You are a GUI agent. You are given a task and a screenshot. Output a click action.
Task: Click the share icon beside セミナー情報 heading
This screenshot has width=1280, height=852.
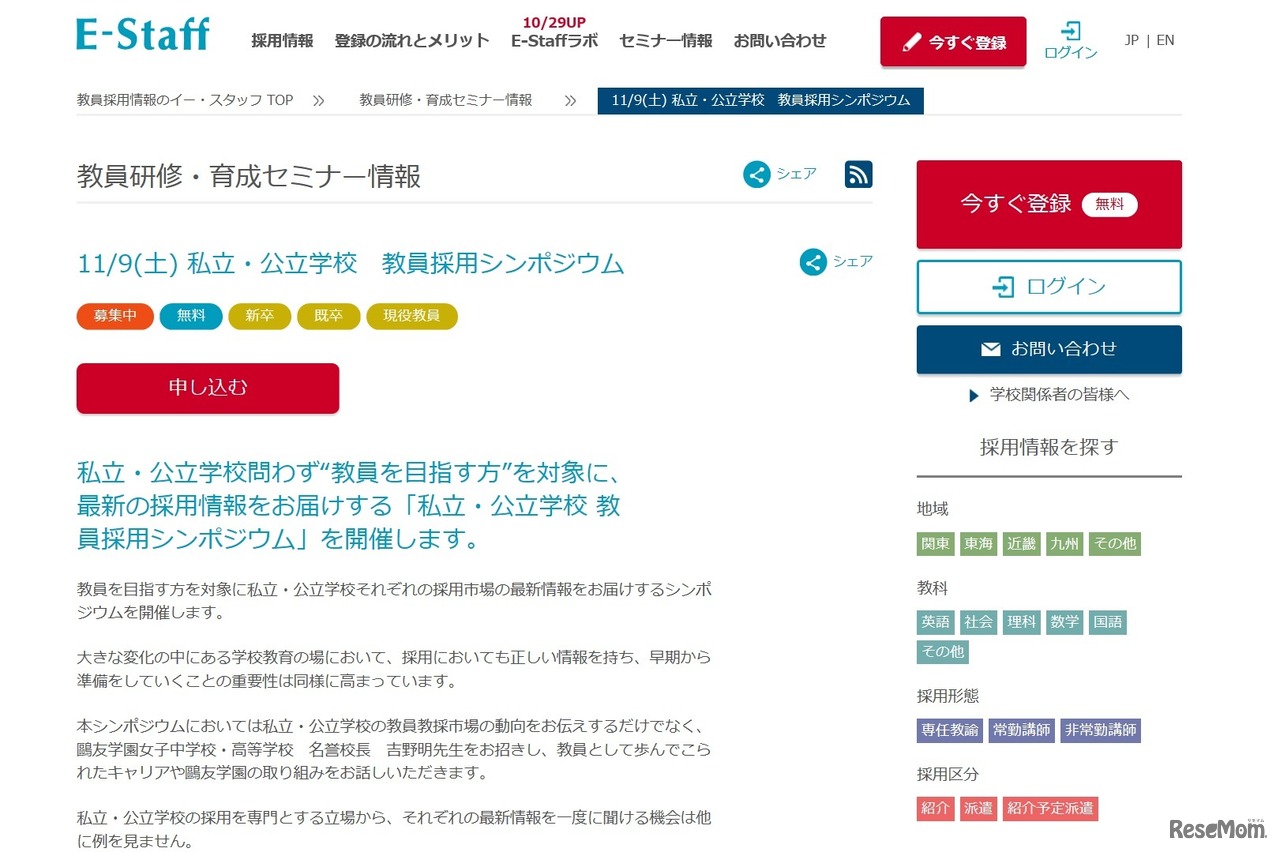[x=757, y=174]
